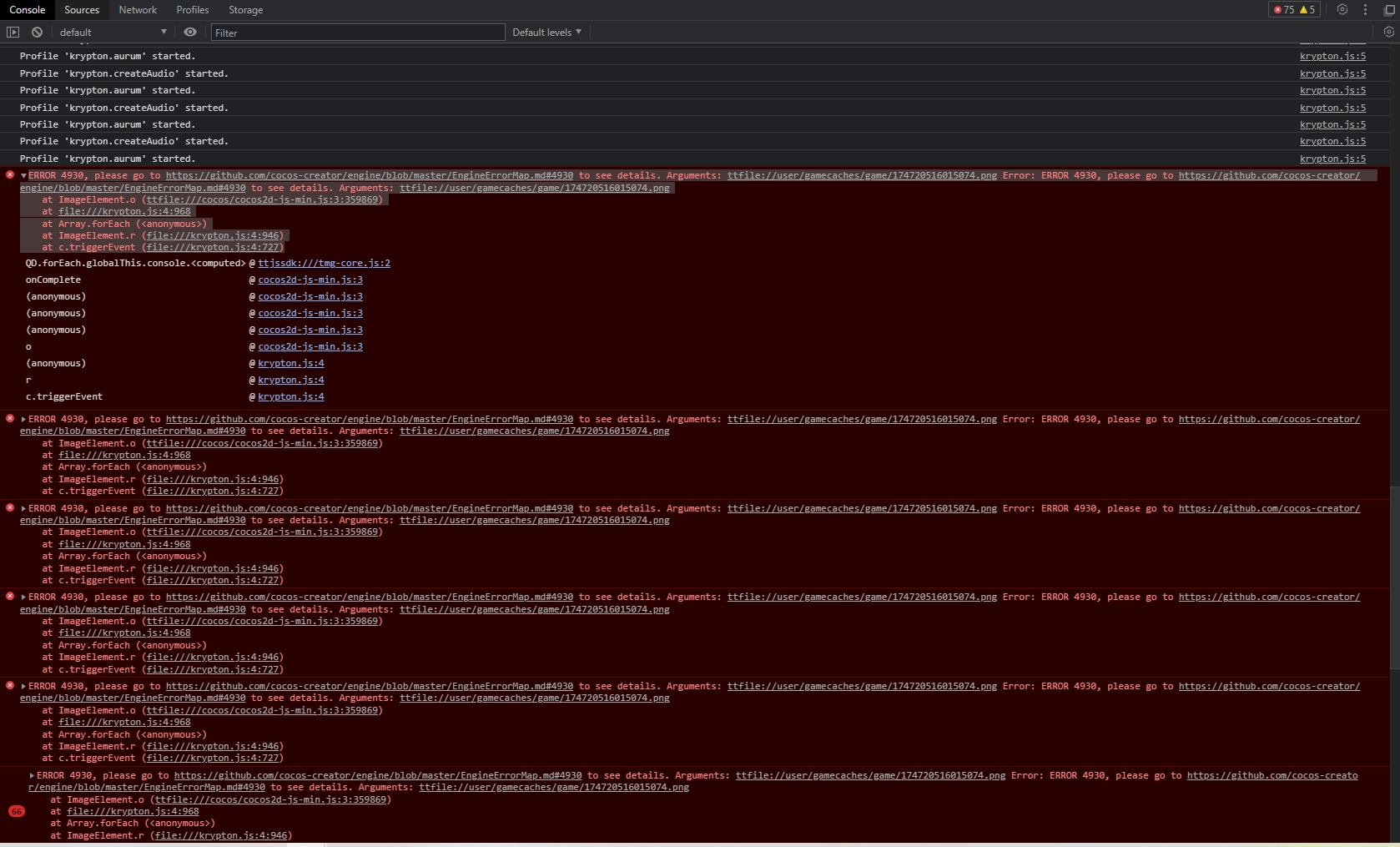Click the red 75 errors counter
Image resolution: width=1400 pixels, height=847 pixels.
click(1283, 10)
